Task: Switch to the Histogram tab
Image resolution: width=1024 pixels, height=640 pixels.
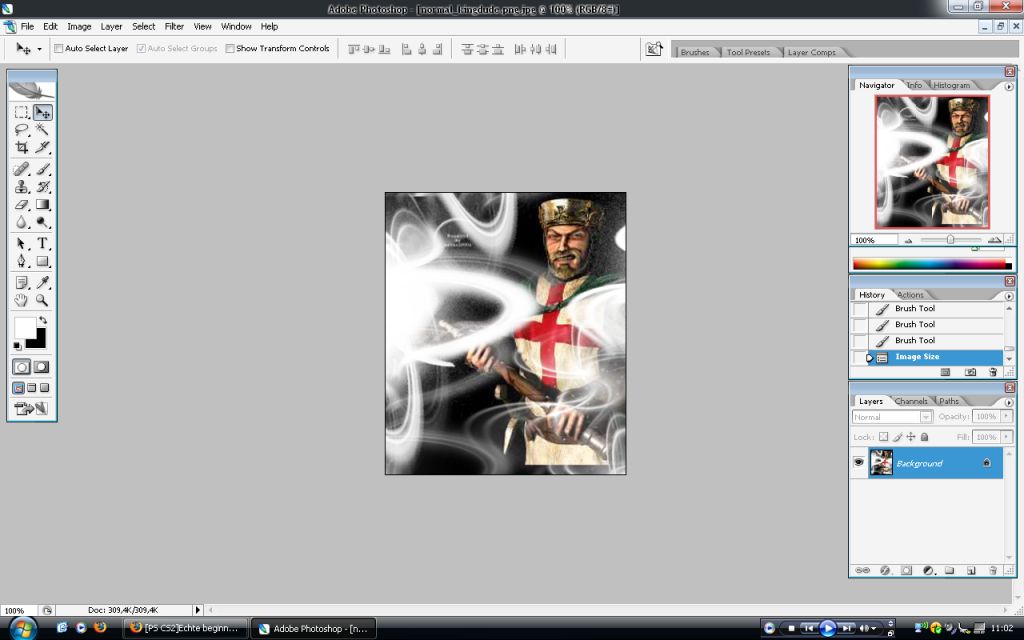Action: pos(952,85)
